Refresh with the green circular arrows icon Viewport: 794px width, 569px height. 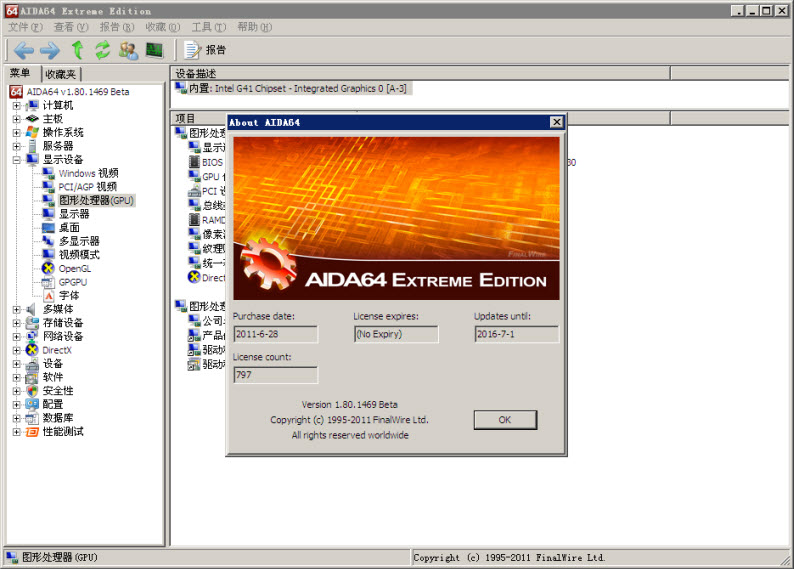tap(102, 50)
